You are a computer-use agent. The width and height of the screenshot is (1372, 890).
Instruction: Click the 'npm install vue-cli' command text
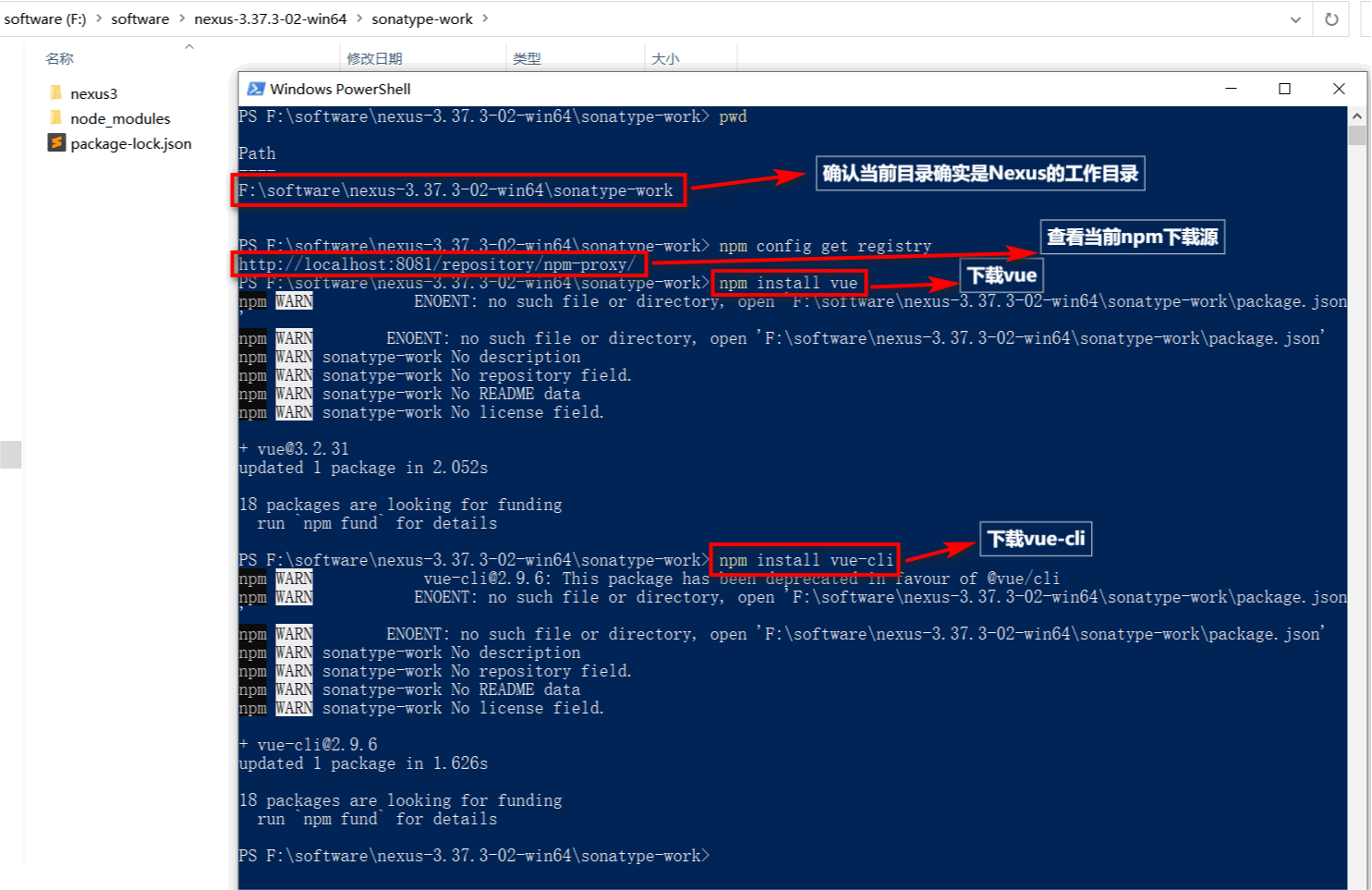(807, 560)
